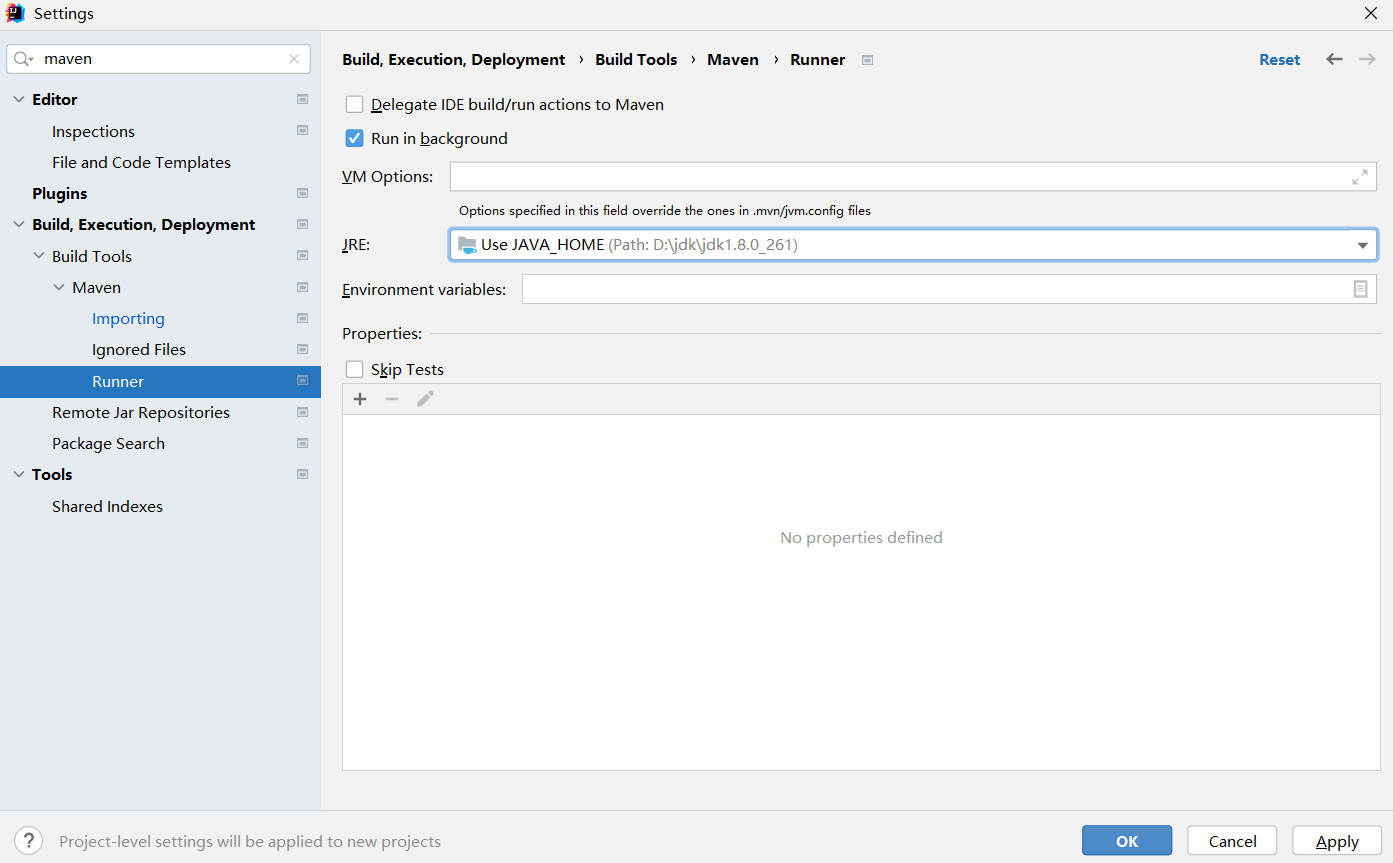The width and height of the screenshot is (1393, 863).
Task: Select Inspections in settings tree
Action: (93, 131)
